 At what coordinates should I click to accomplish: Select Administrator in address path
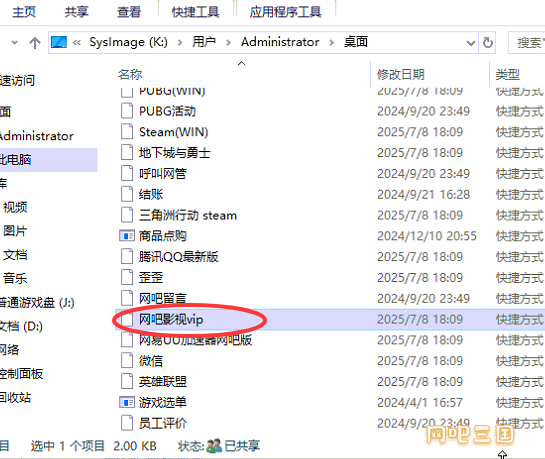280,42
